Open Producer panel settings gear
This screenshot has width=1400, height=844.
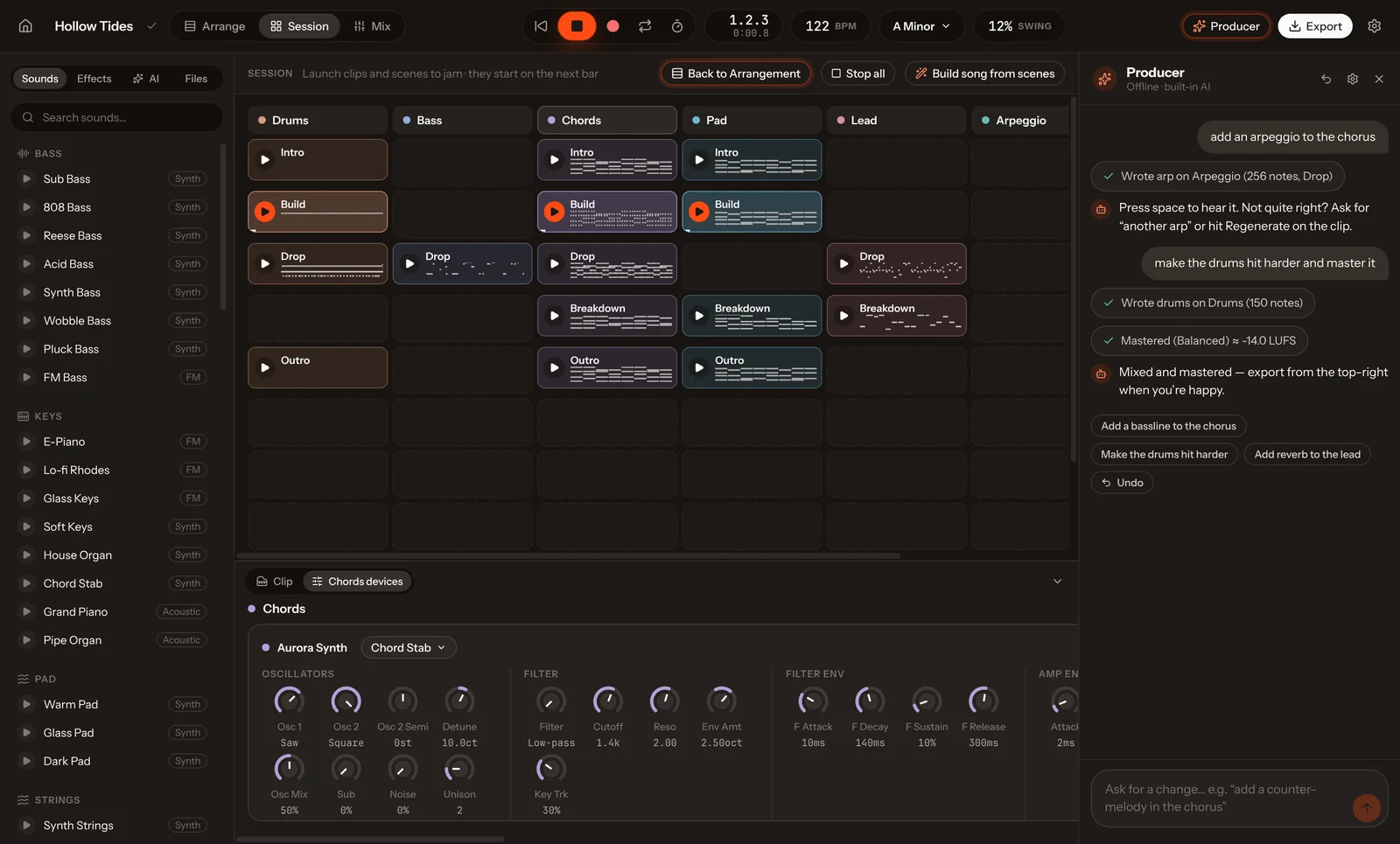pos(1353,79)
